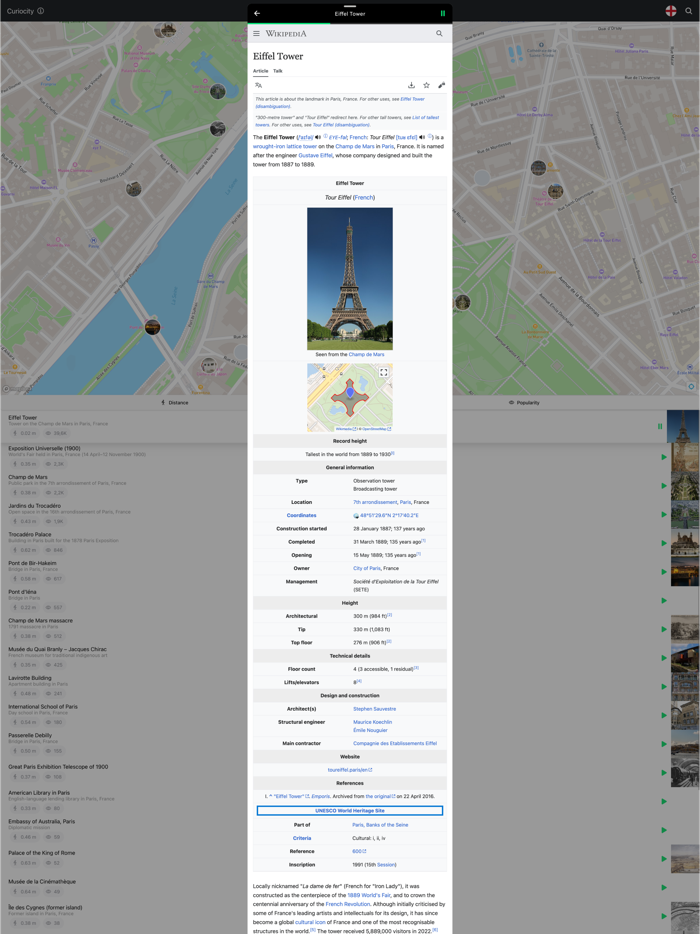Open the infobox location map
700x934 pixels.
pyautogui.click(x=350, y=397)
